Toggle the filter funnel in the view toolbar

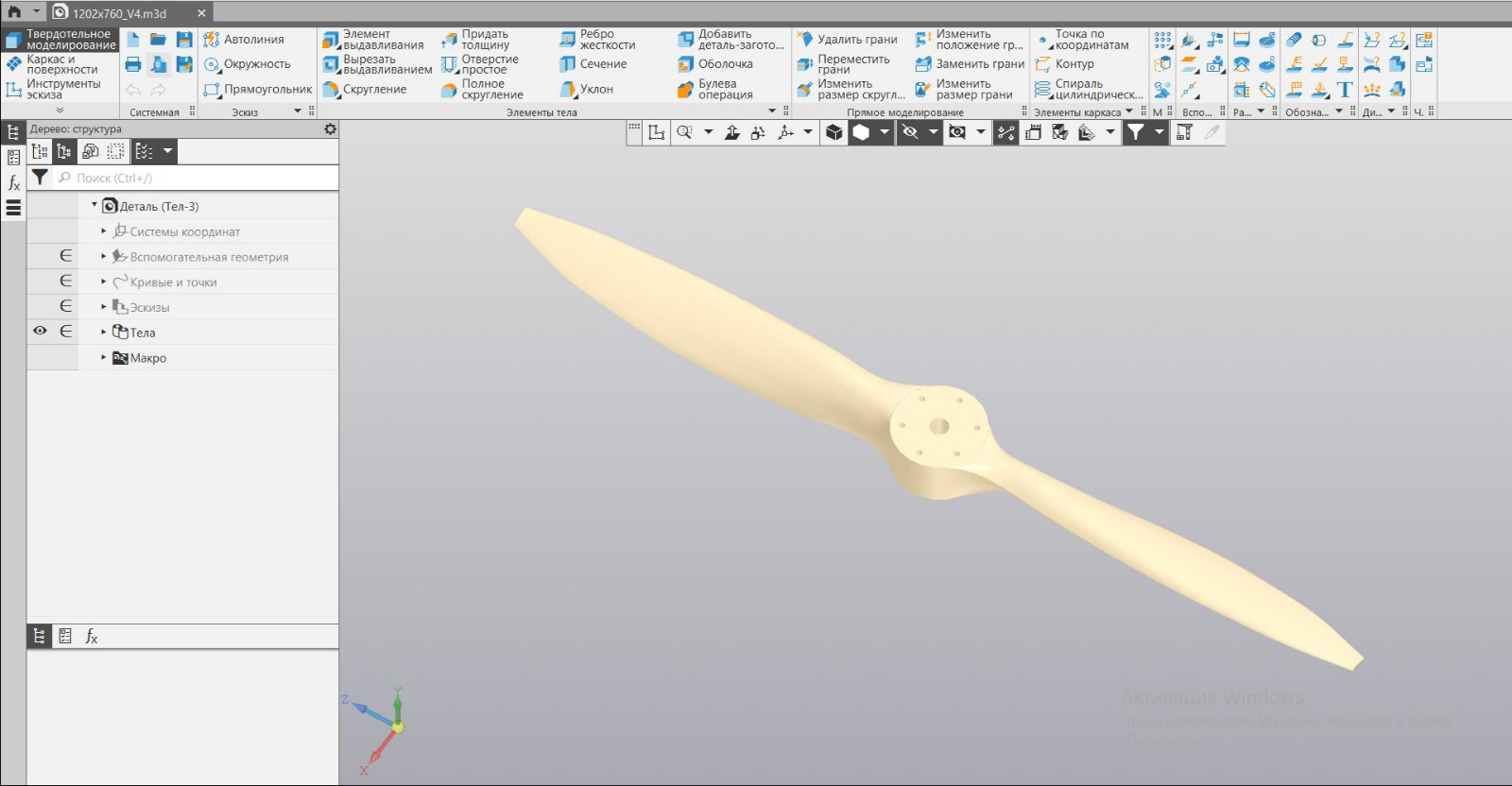pyautogui.click(x=1136, y=133)
